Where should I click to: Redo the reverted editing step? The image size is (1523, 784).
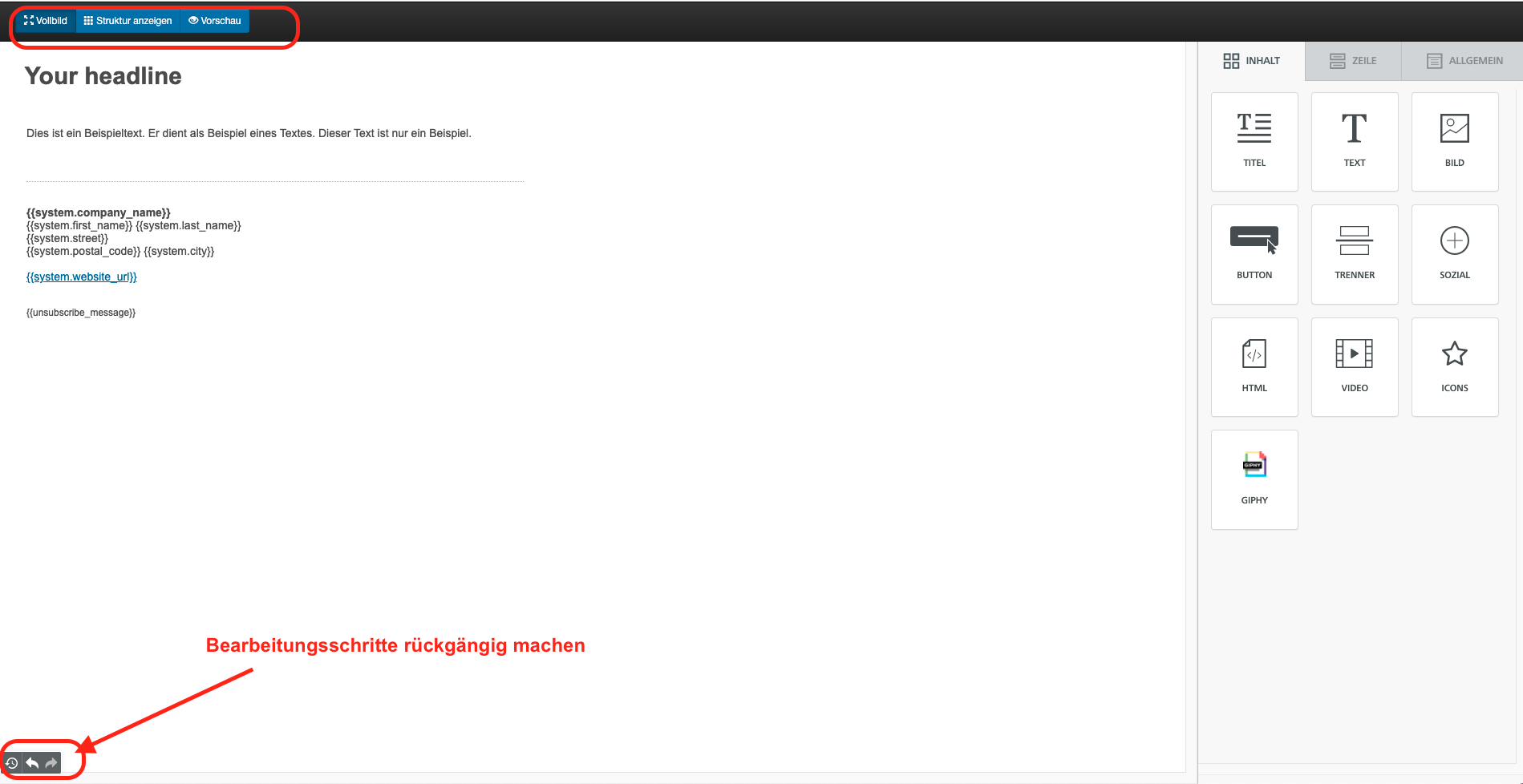(x=51, y=763)
